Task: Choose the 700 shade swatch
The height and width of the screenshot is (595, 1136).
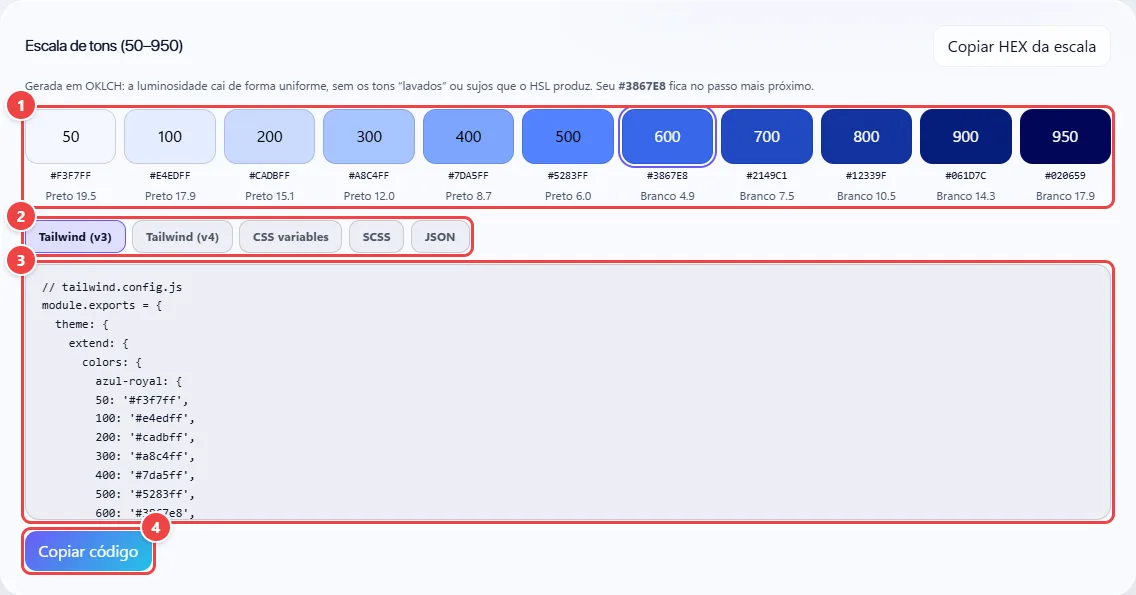Action: [767, 136]
